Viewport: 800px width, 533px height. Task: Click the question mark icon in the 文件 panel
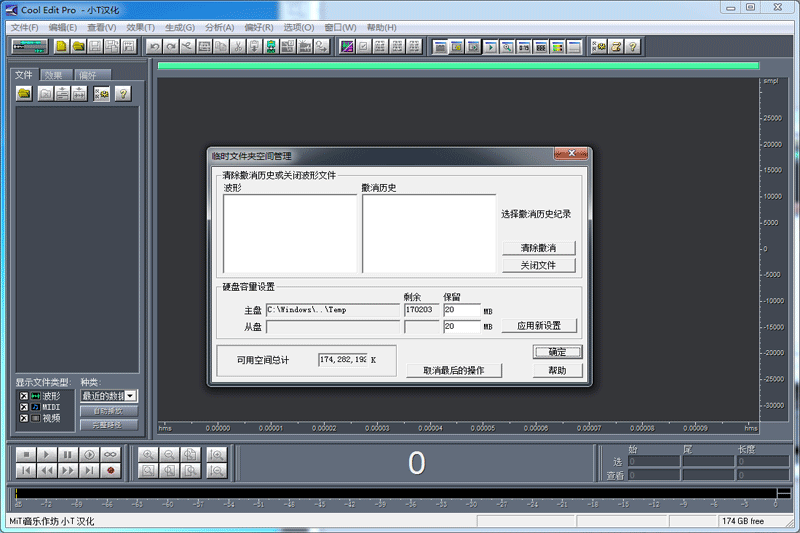(122, 93)
